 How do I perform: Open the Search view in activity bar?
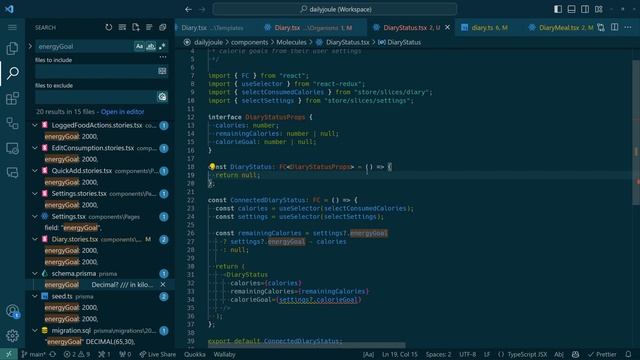[x=12, y=73]
